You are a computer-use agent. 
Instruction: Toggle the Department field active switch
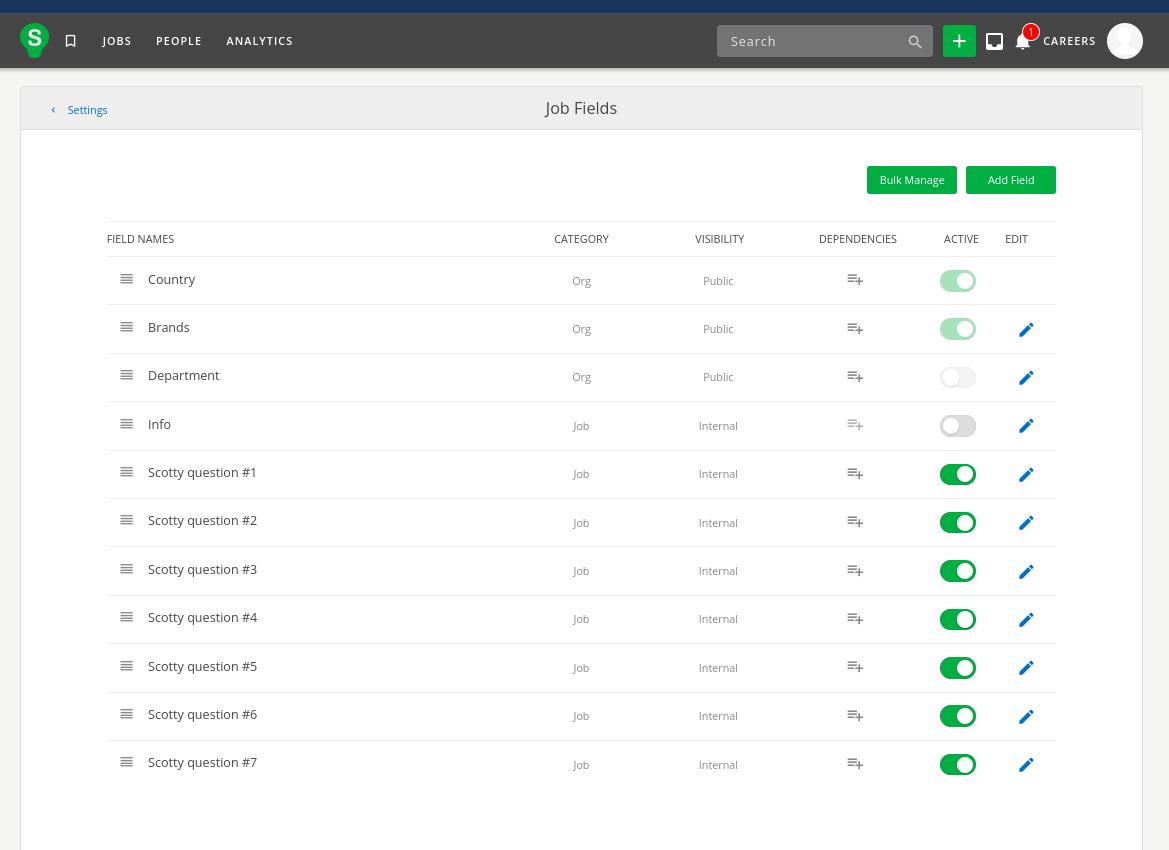pos(957,377)
